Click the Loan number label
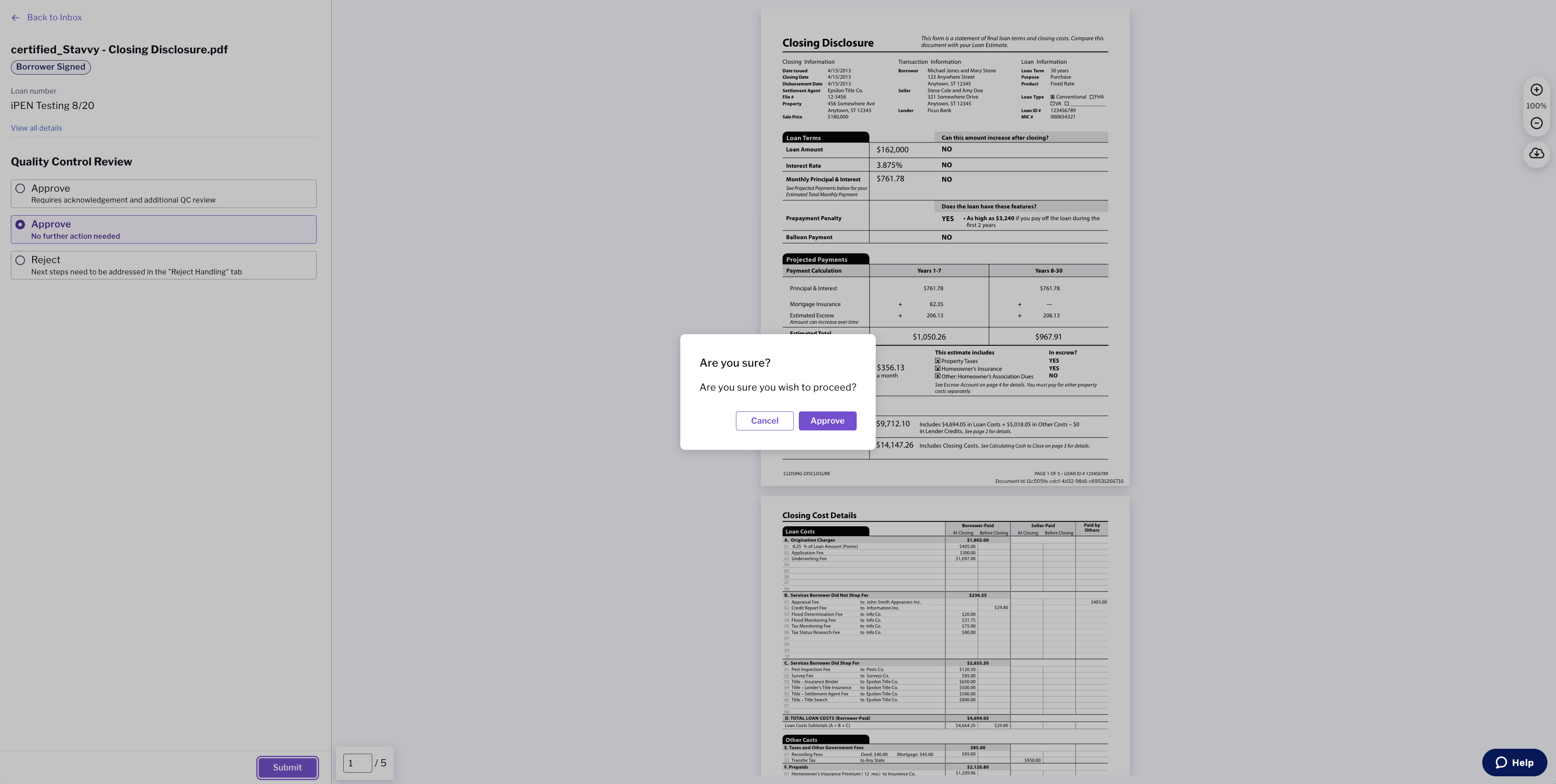This screenshot has width=1556, height=784. coord(33,91)
